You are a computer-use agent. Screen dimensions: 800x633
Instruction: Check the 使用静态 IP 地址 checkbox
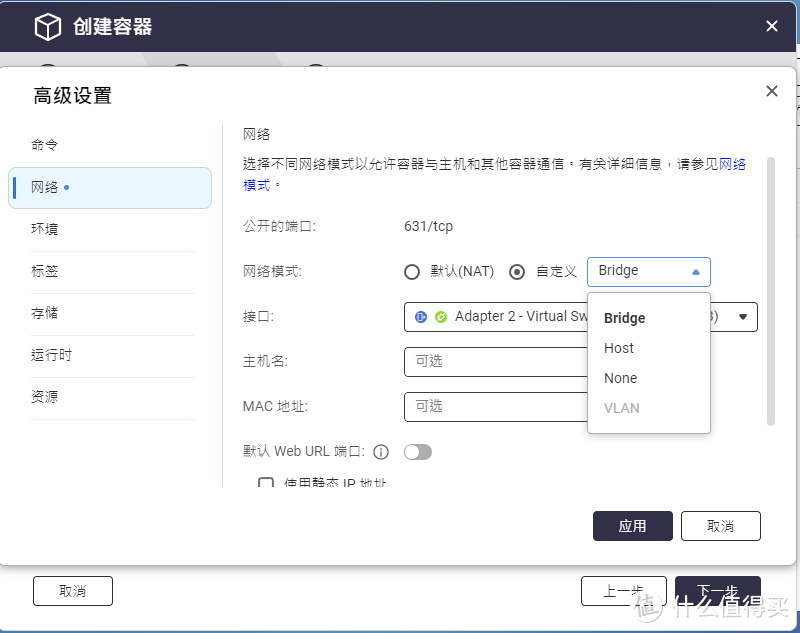(265, 484)
